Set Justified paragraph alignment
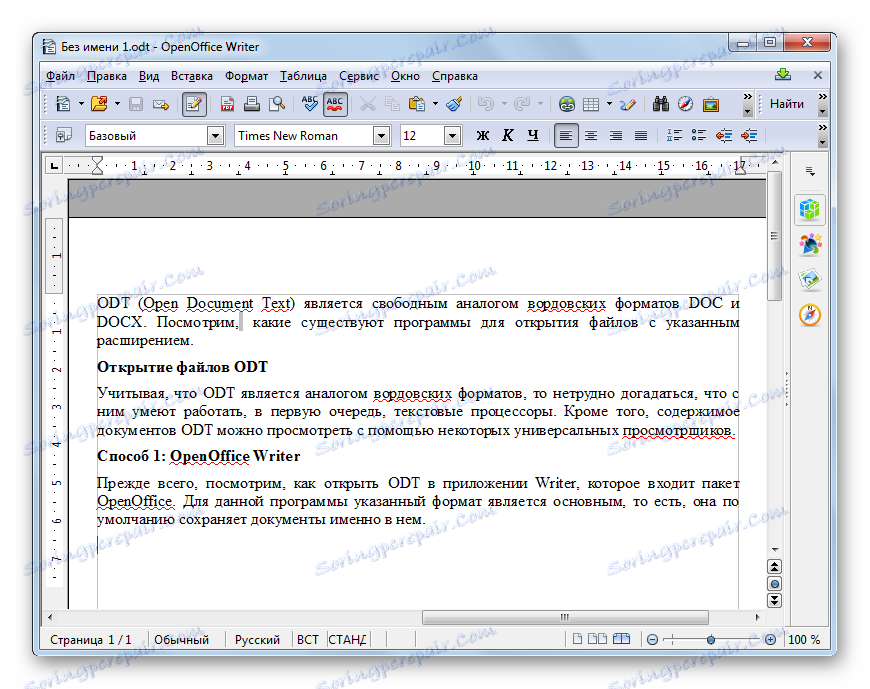This screenshot has height=689, width=870. coord(641,135)
